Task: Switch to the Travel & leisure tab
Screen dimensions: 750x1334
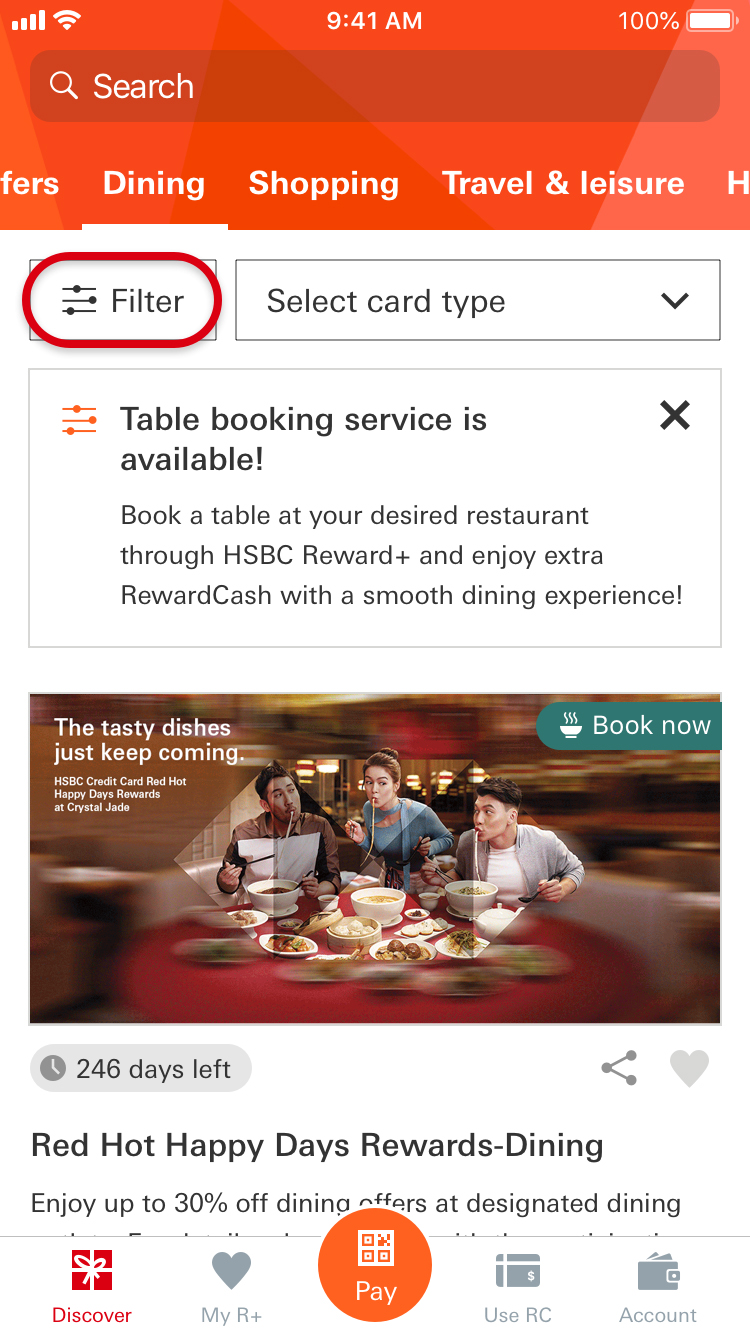Action: (x=563, y=183)
